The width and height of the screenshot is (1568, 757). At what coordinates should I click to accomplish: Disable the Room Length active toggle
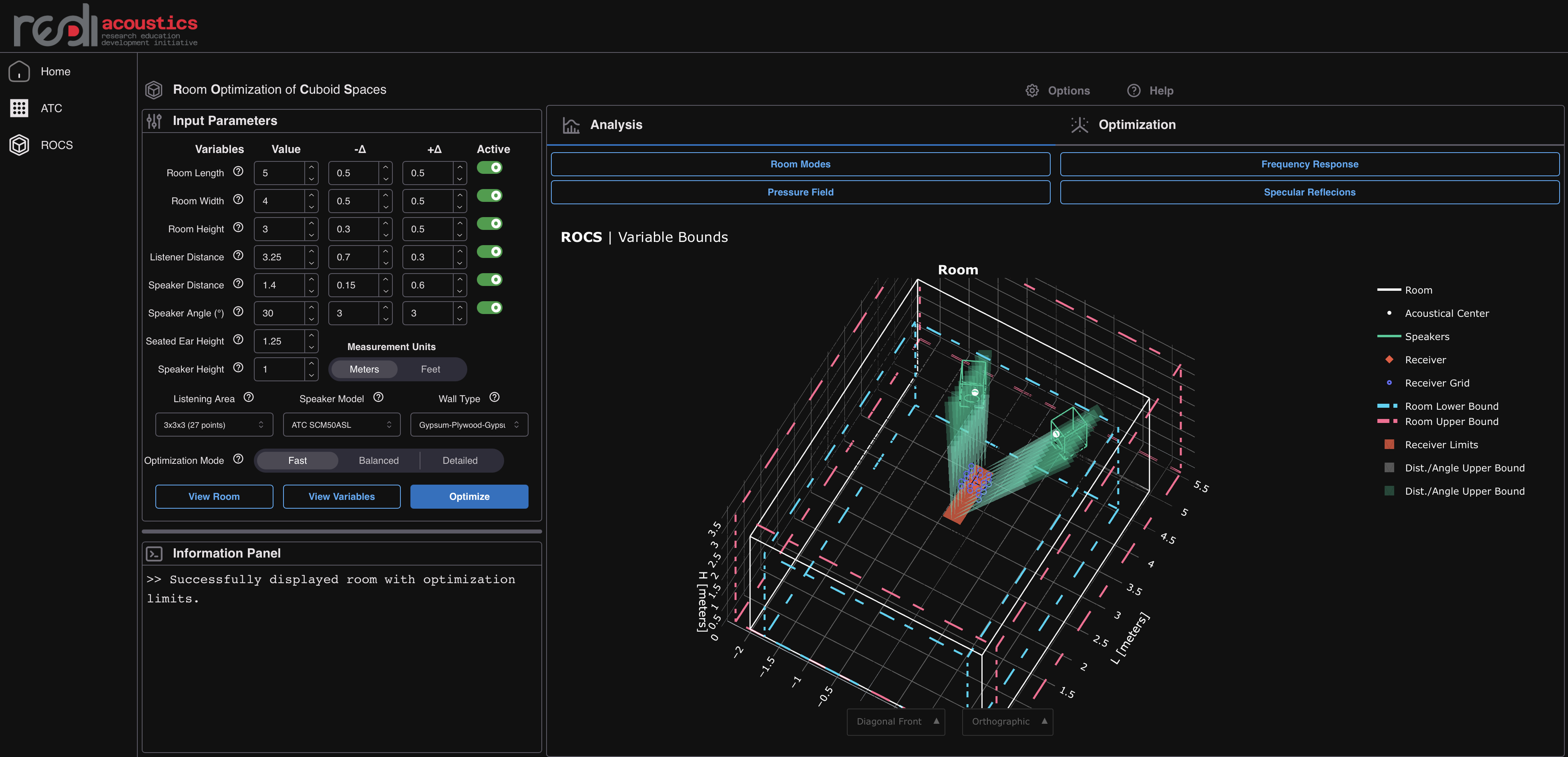click(x=489, y=167)
